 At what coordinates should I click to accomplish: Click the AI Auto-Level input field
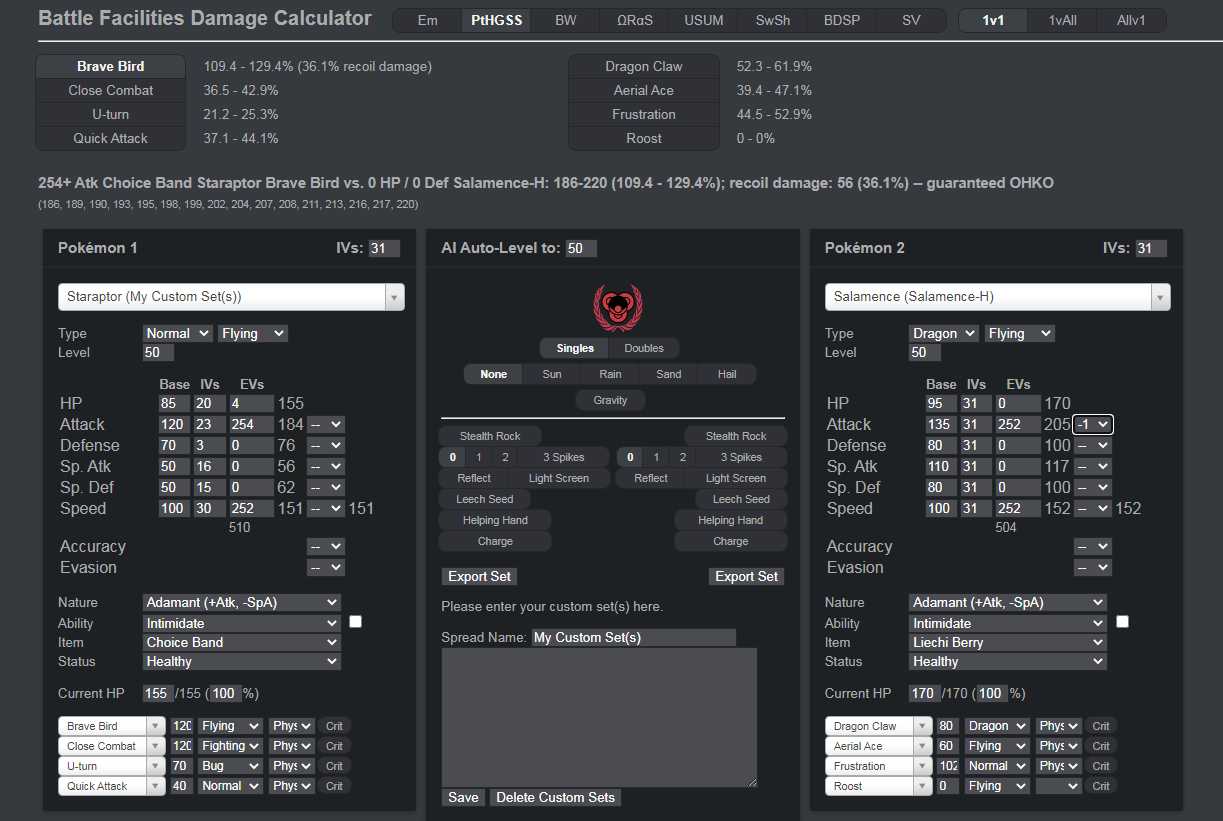581,248
